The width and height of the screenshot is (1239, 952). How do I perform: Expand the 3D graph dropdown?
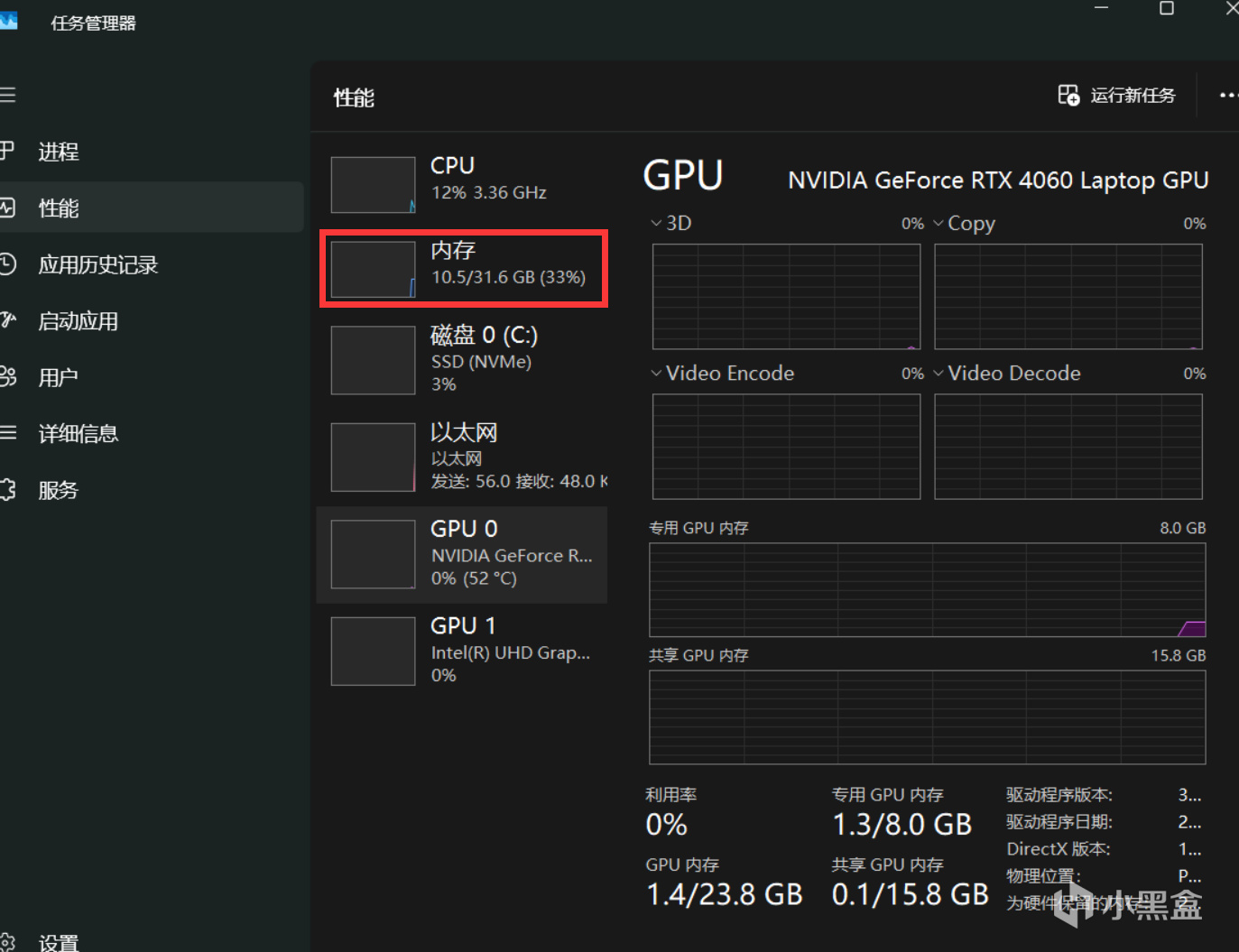point(656,223)
